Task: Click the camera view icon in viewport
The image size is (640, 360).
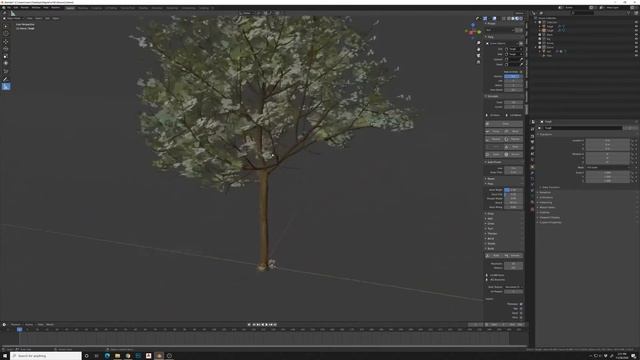Action: coord(478,56)
